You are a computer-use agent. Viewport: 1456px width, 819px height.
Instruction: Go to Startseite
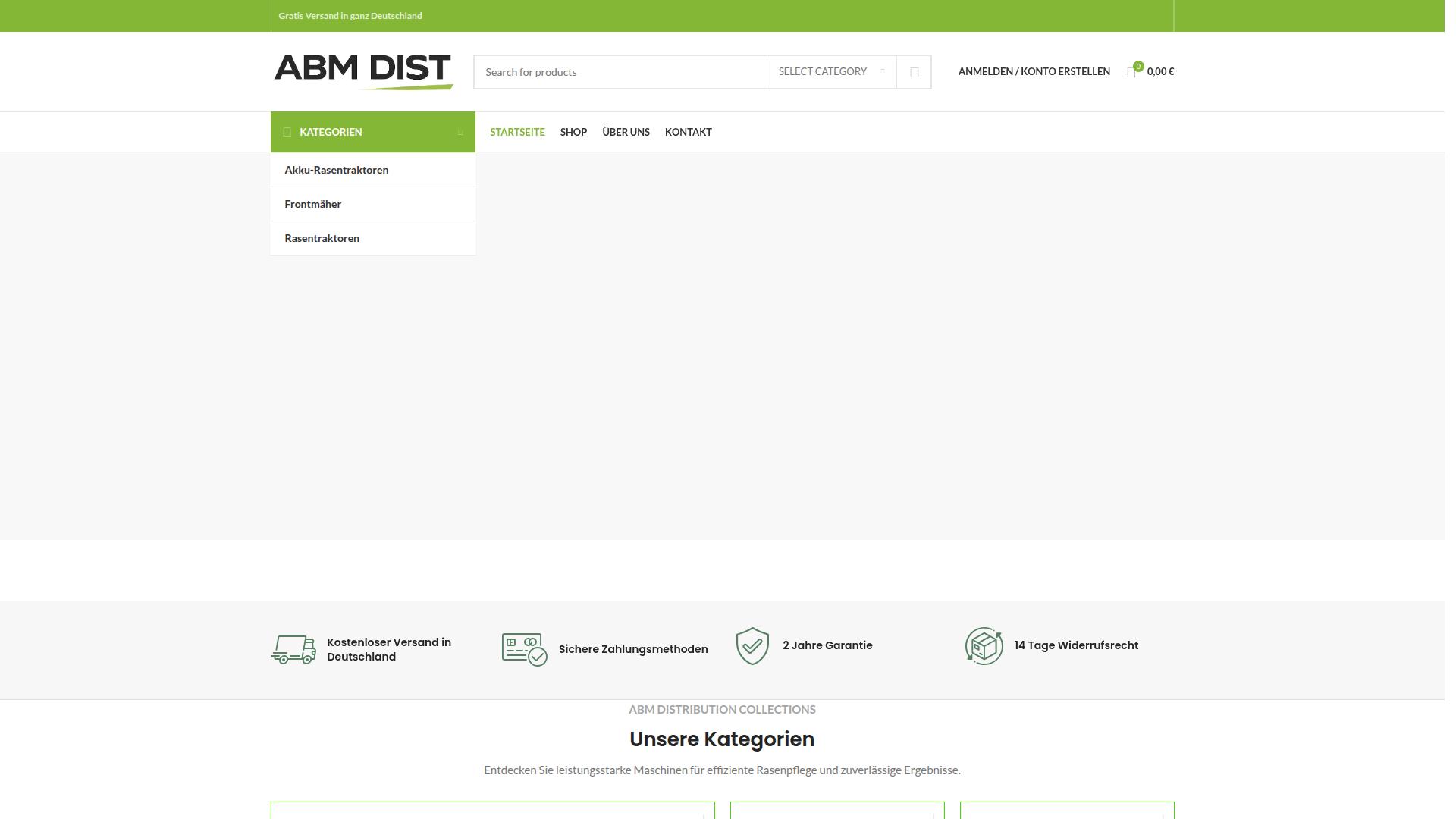point(517,132)
